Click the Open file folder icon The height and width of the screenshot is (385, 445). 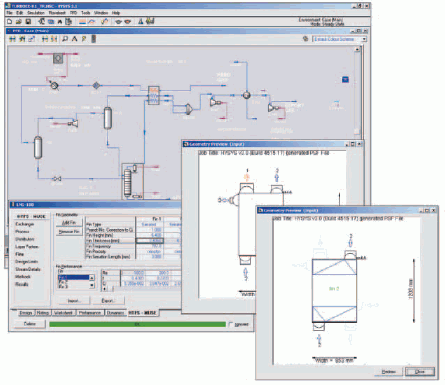point(19,22)
